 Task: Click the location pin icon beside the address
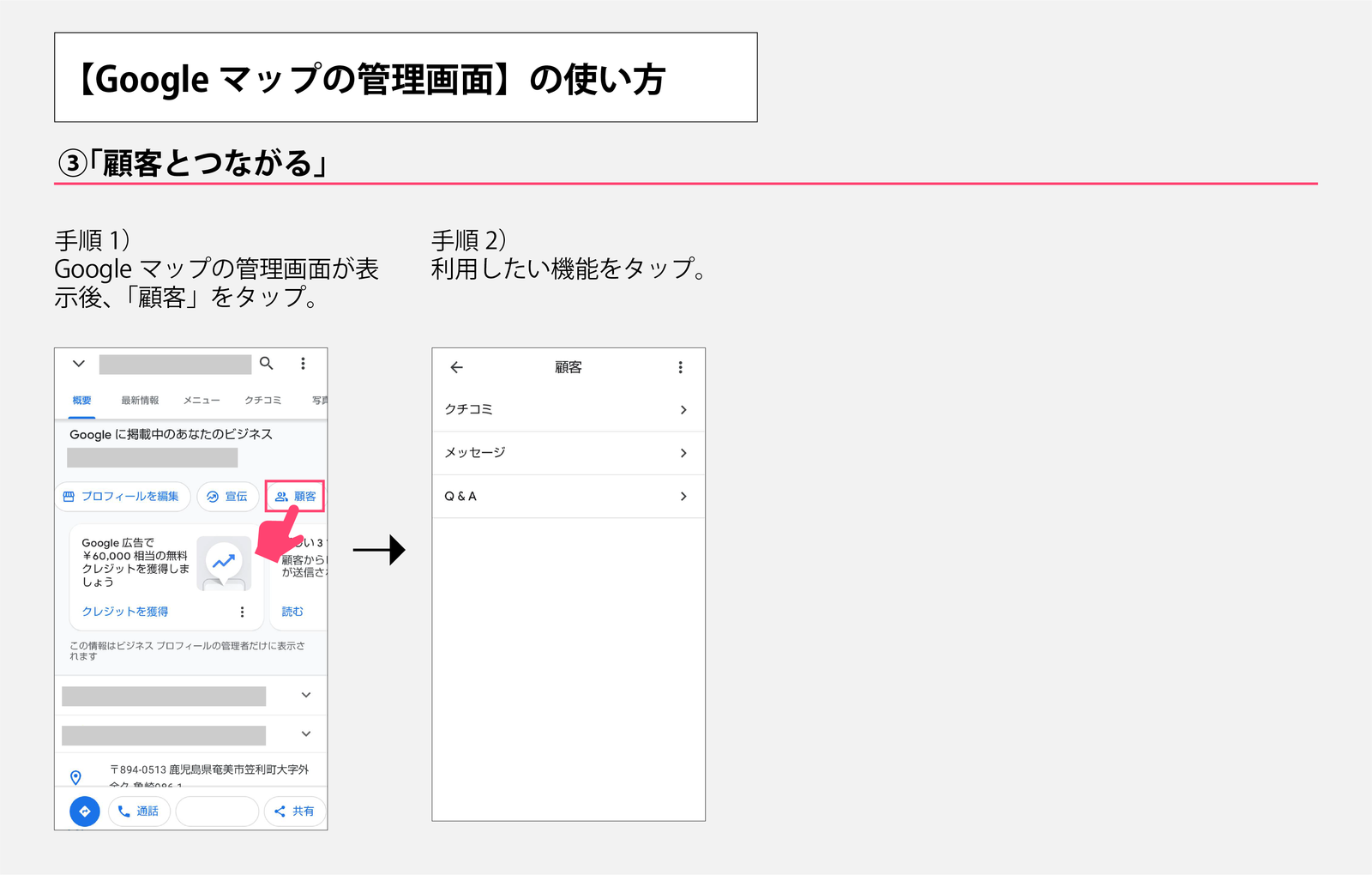[75, 777]
